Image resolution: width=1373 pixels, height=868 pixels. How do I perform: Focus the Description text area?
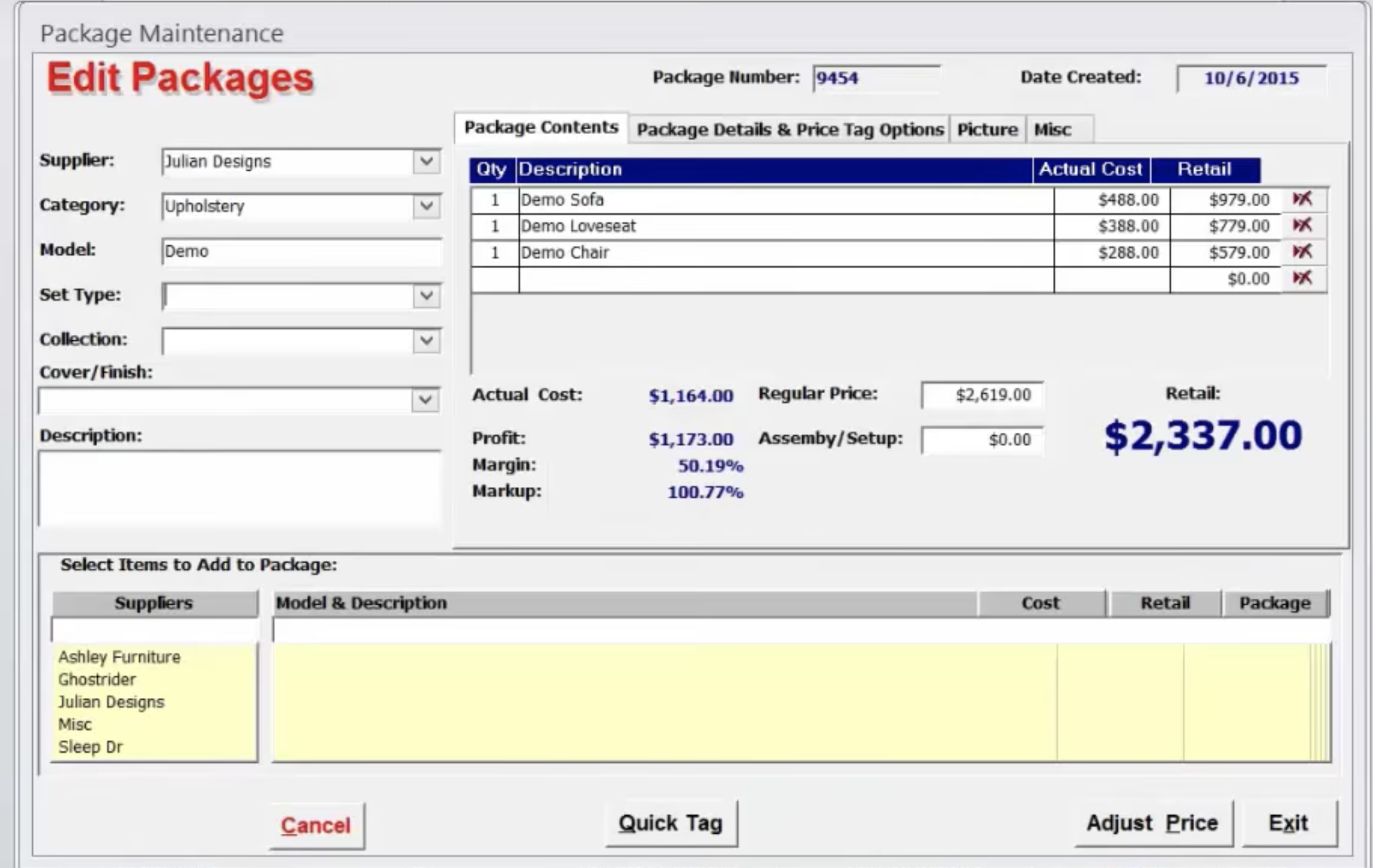pos(239,488)
